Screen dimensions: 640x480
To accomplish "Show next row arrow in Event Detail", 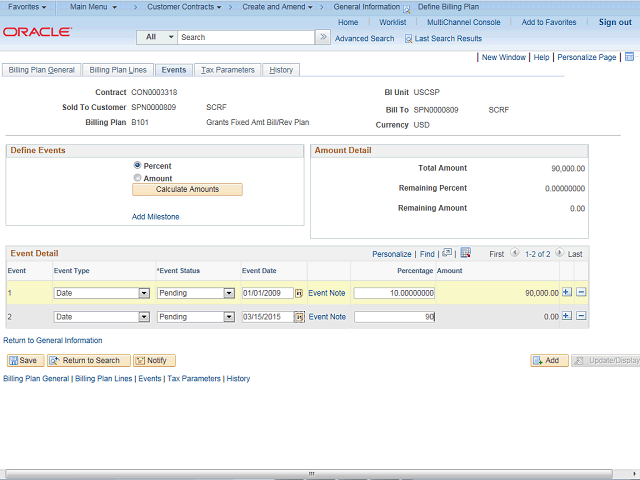I will (560, 254).
